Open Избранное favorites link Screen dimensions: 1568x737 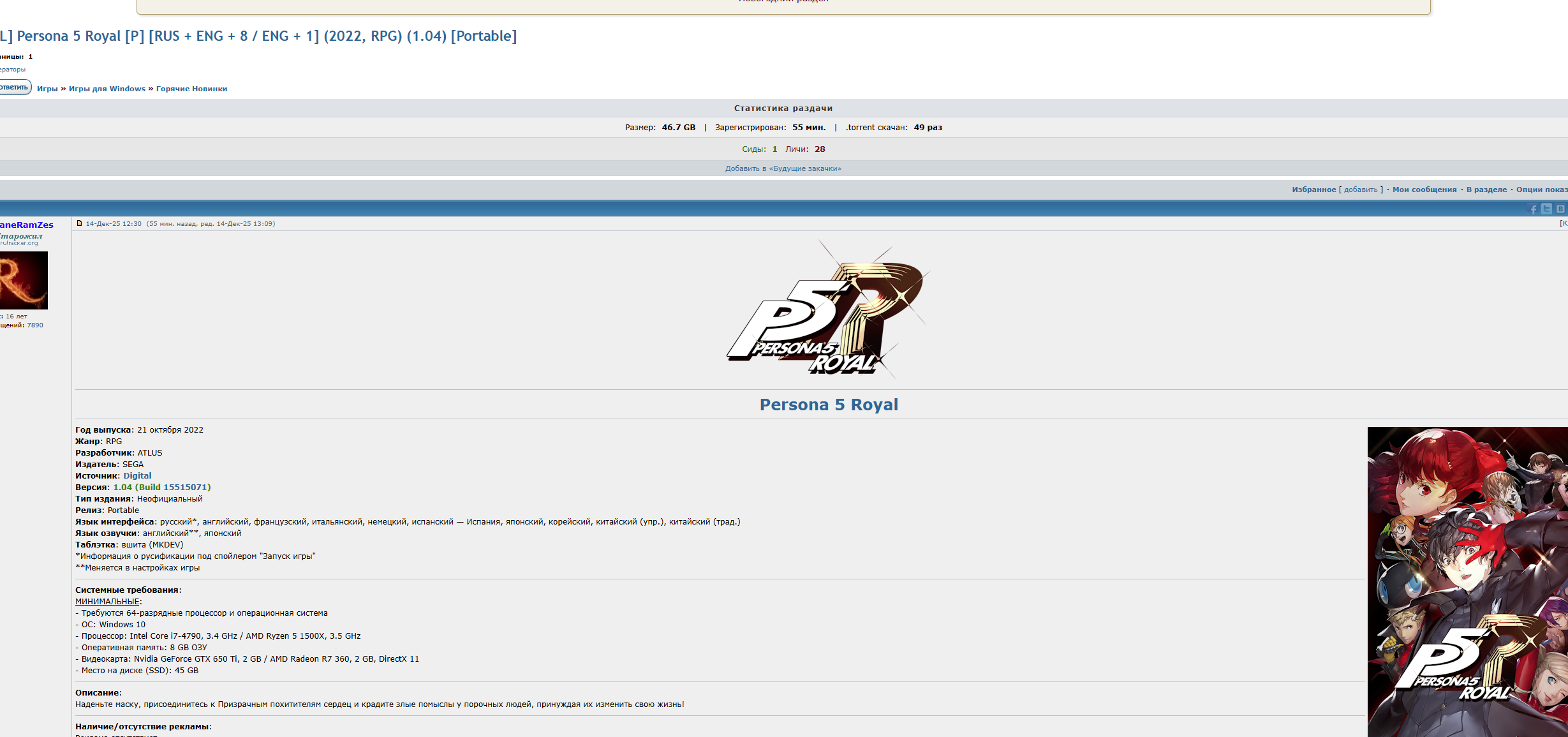pos(1313,190)
